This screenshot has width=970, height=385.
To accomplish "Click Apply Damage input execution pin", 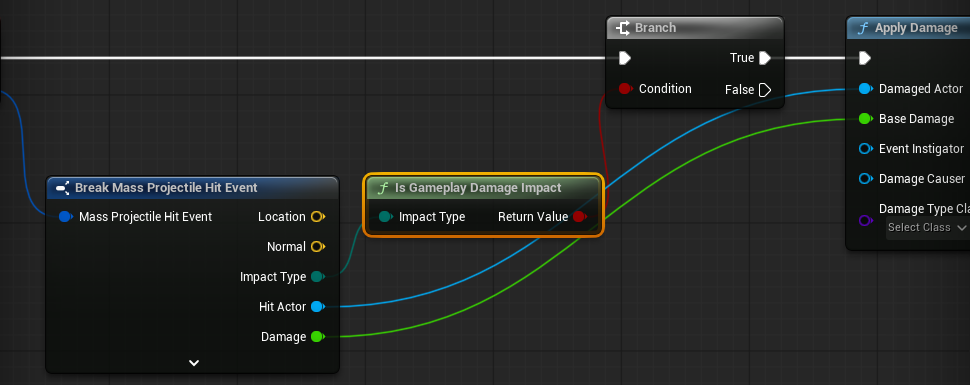I will [x=865, y=58].
